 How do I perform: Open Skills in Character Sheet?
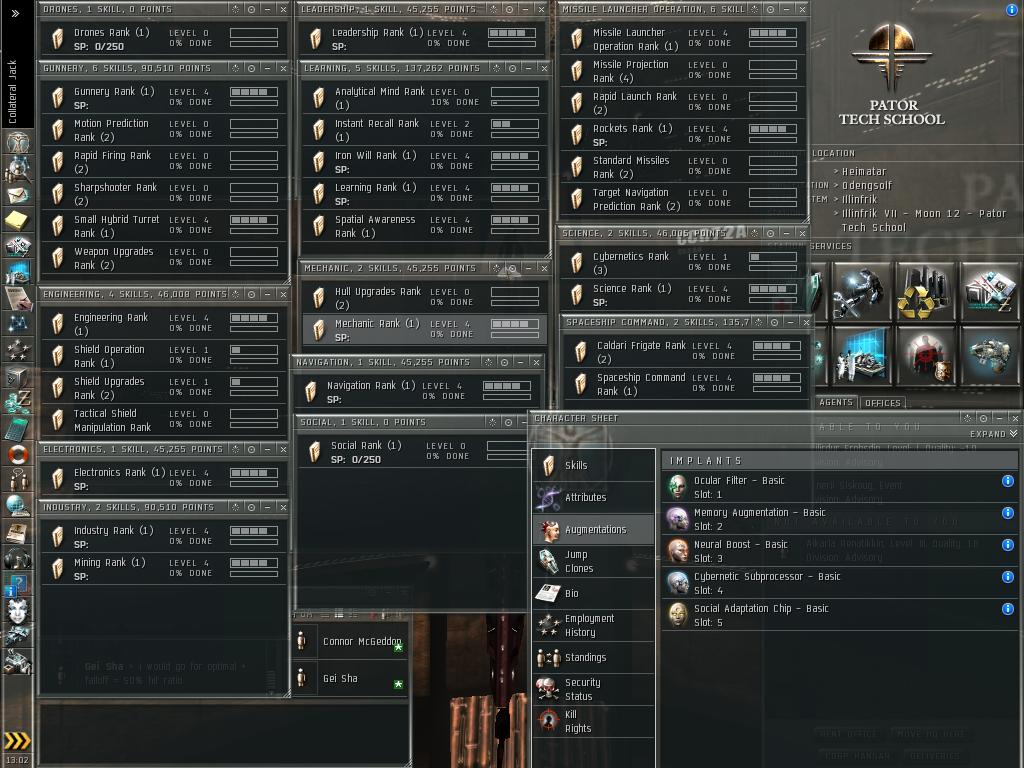594,466
